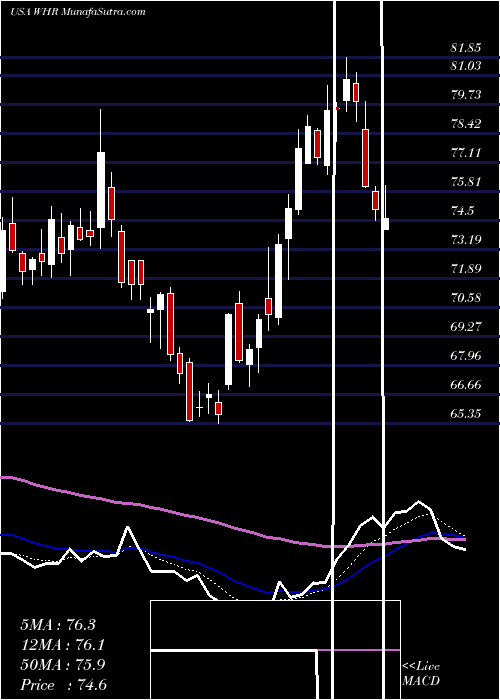The height and width of the screenshot is (700, 500).
Task: Click the 65.35 price level label
Action: (x=466, y=414)
